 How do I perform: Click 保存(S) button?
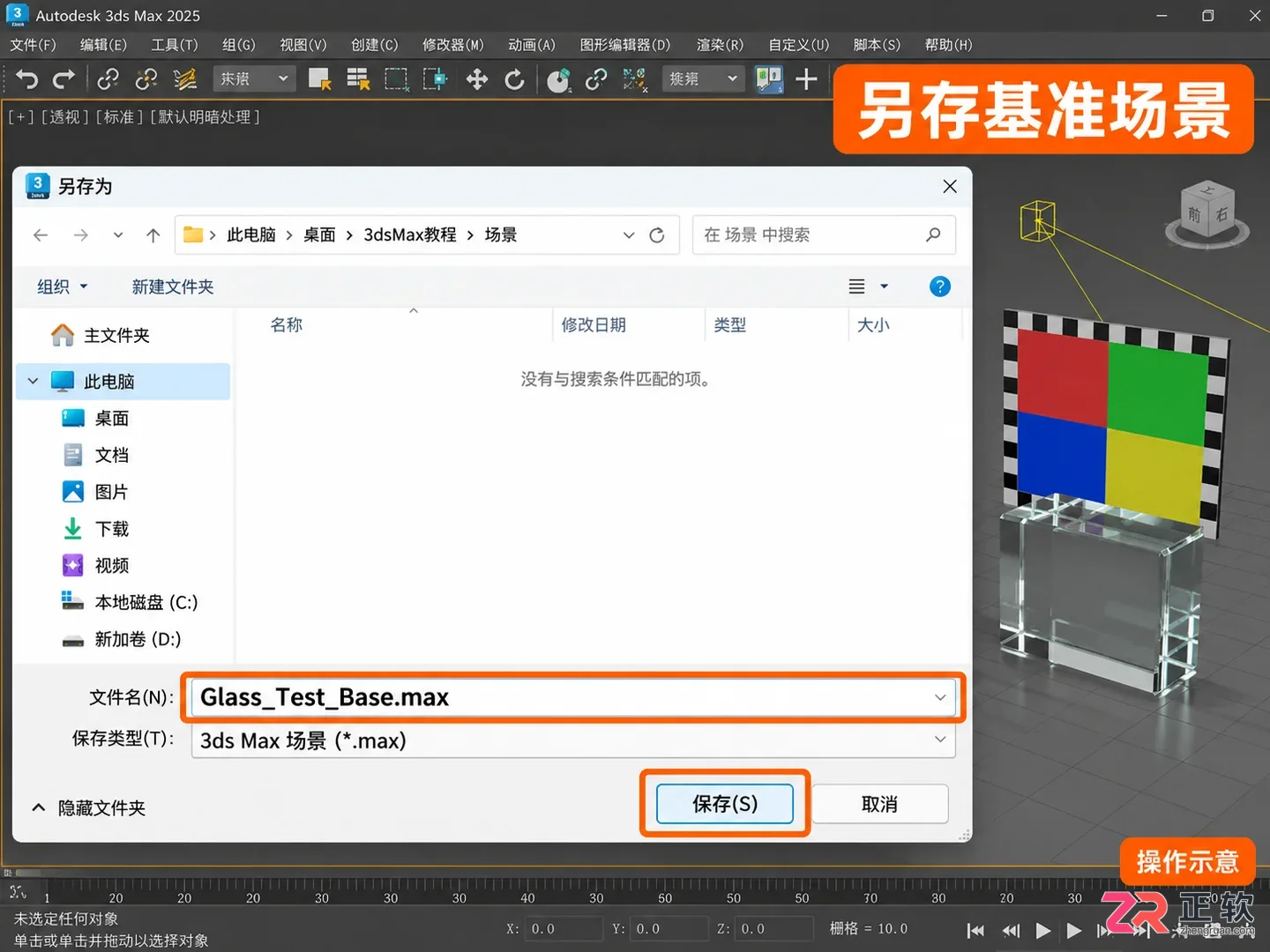point(725,804)
